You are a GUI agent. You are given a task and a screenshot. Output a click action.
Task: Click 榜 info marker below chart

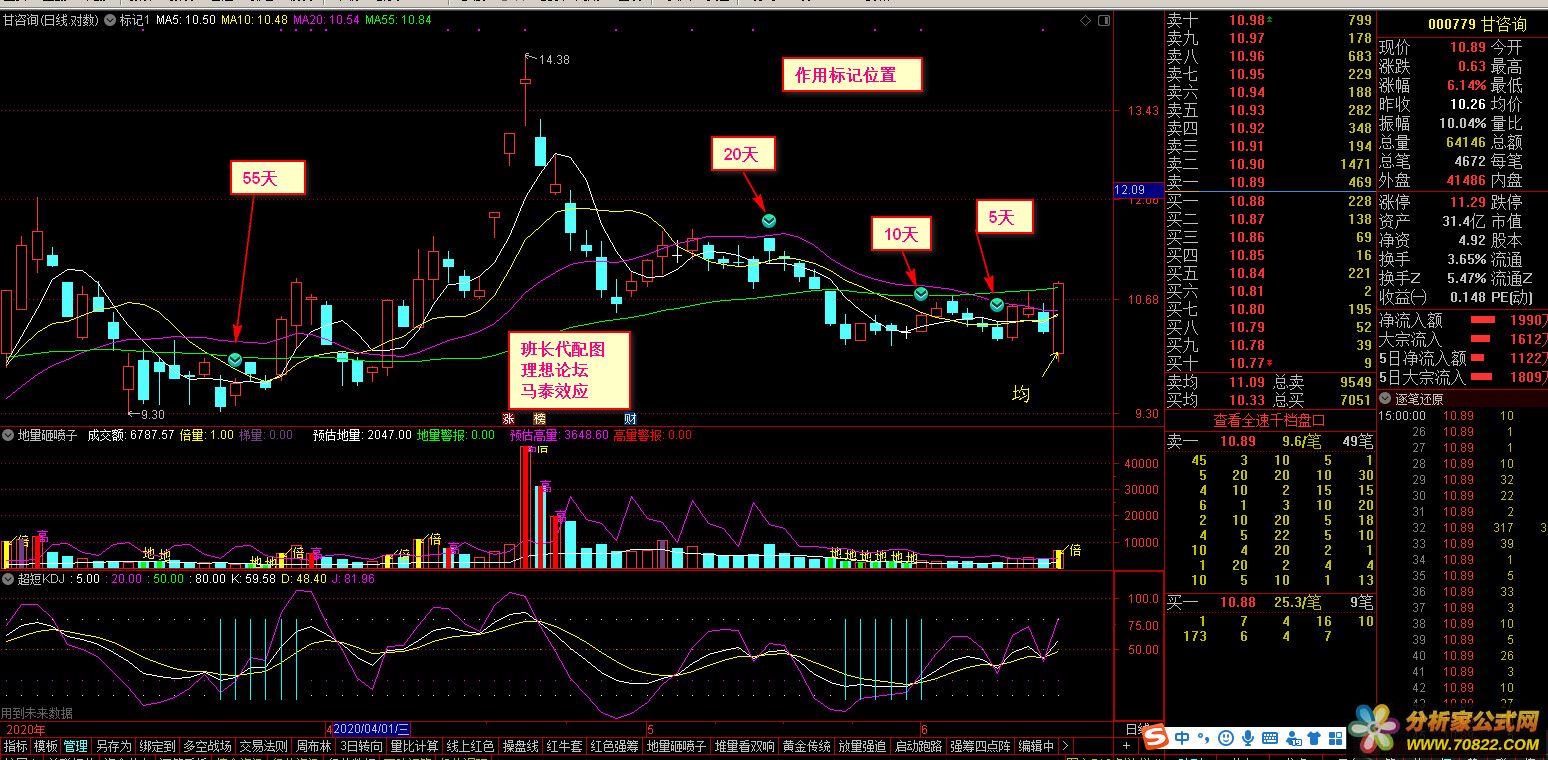tap(540, 418)
